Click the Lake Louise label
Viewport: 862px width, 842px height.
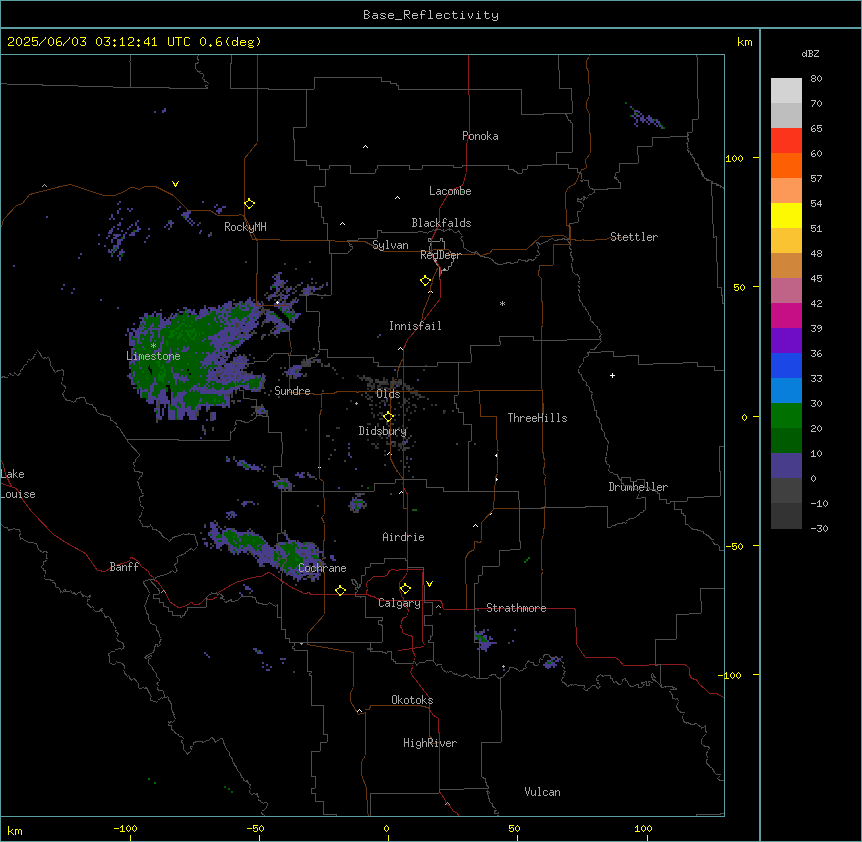pos(18,484)
